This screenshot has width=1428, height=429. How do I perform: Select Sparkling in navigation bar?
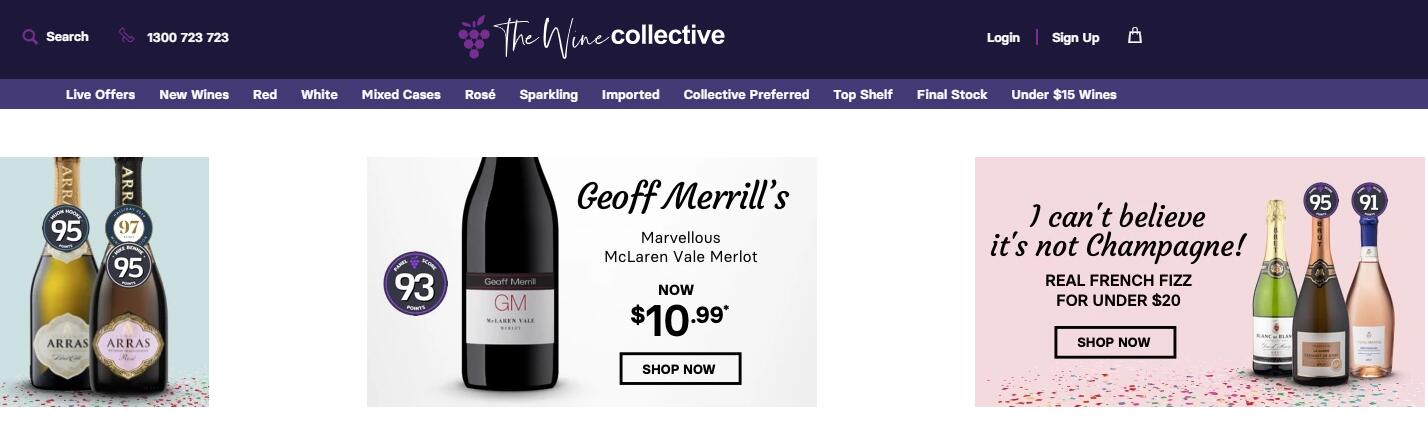pyautogui.click(x=548, y=95)
